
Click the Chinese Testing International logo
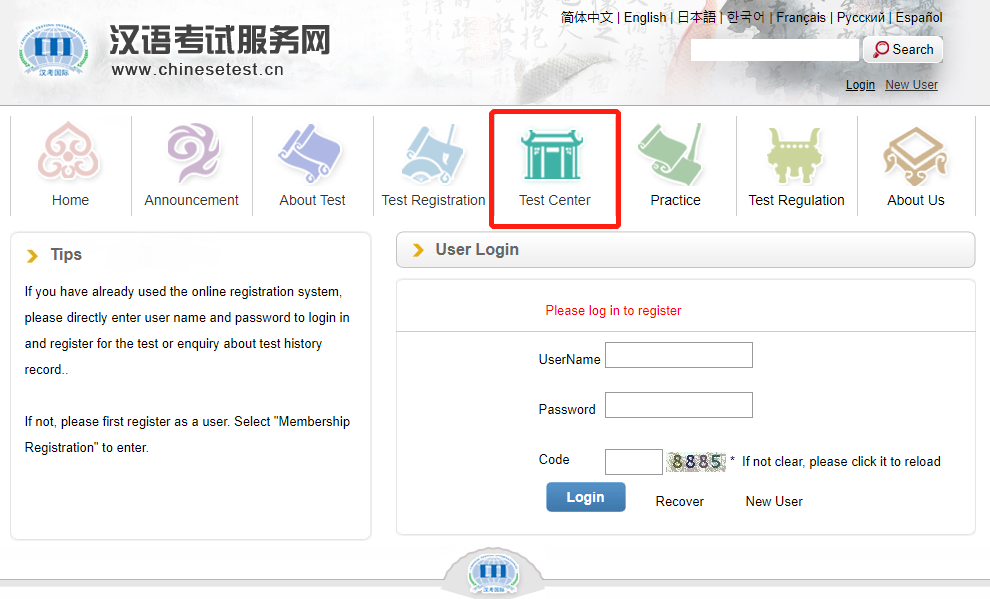pos(52,50)
